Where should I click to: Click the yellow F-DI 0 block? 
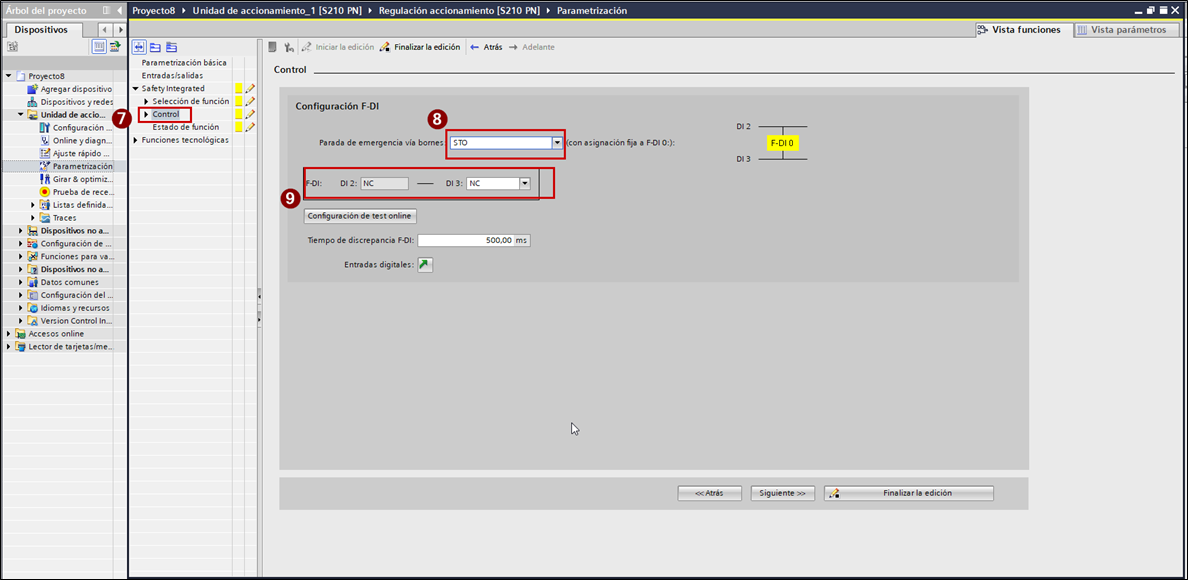[x=781, y=143]
